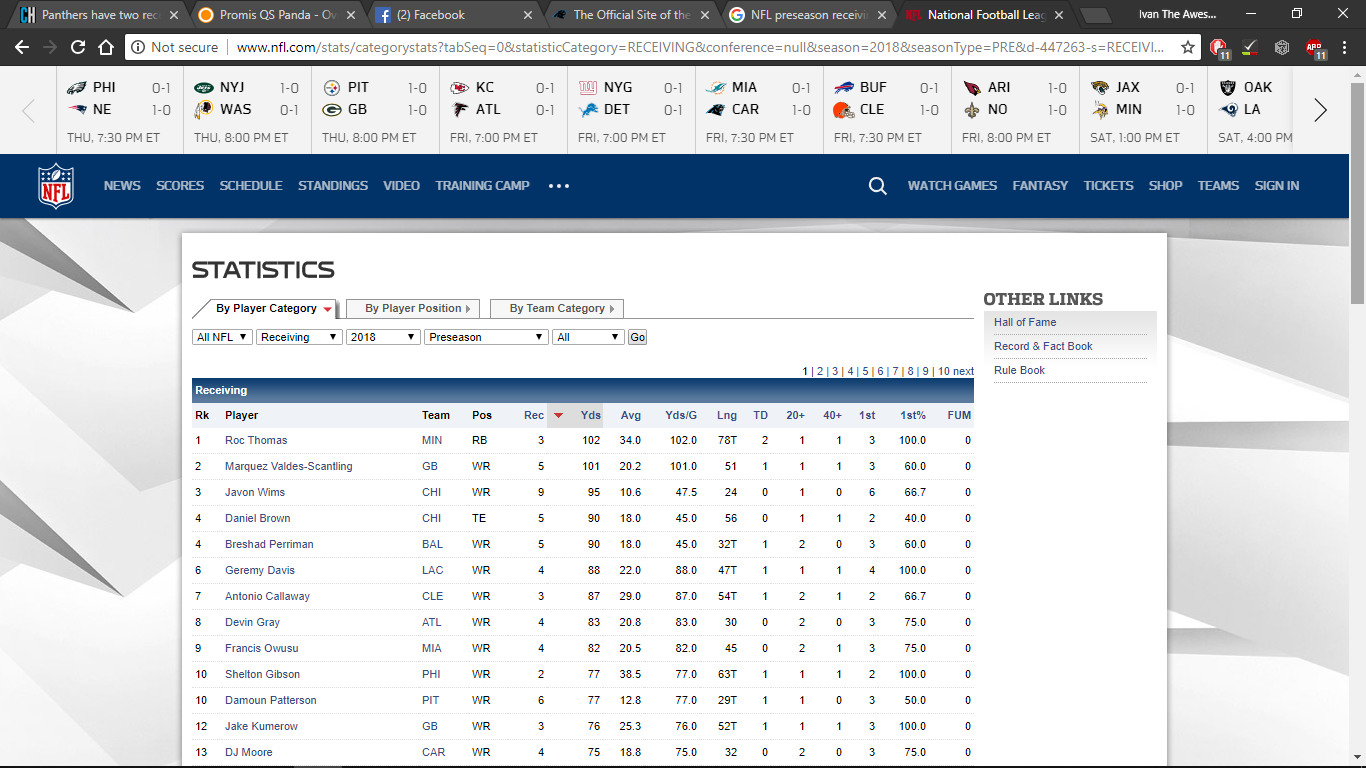This screenshot has height=768, width=1366.
Task: Open the PIT vs GB game score
Action: [x=375, y=110]
